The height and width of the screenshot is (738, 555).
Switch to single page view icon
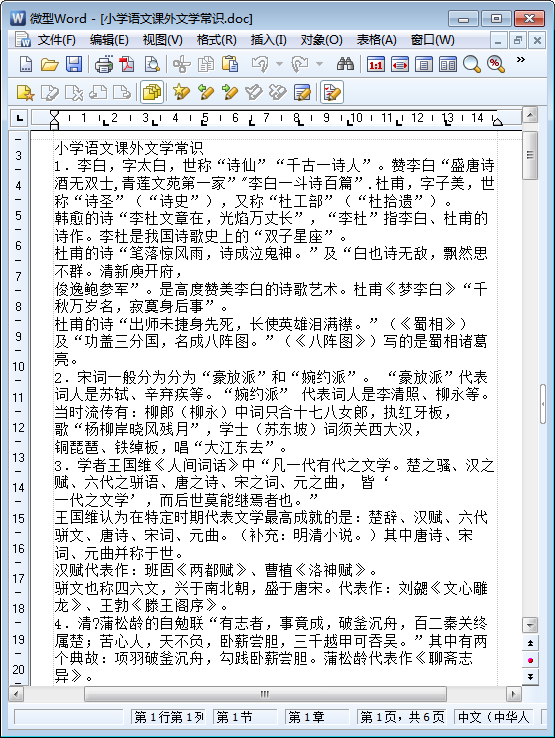click(424, 64)
